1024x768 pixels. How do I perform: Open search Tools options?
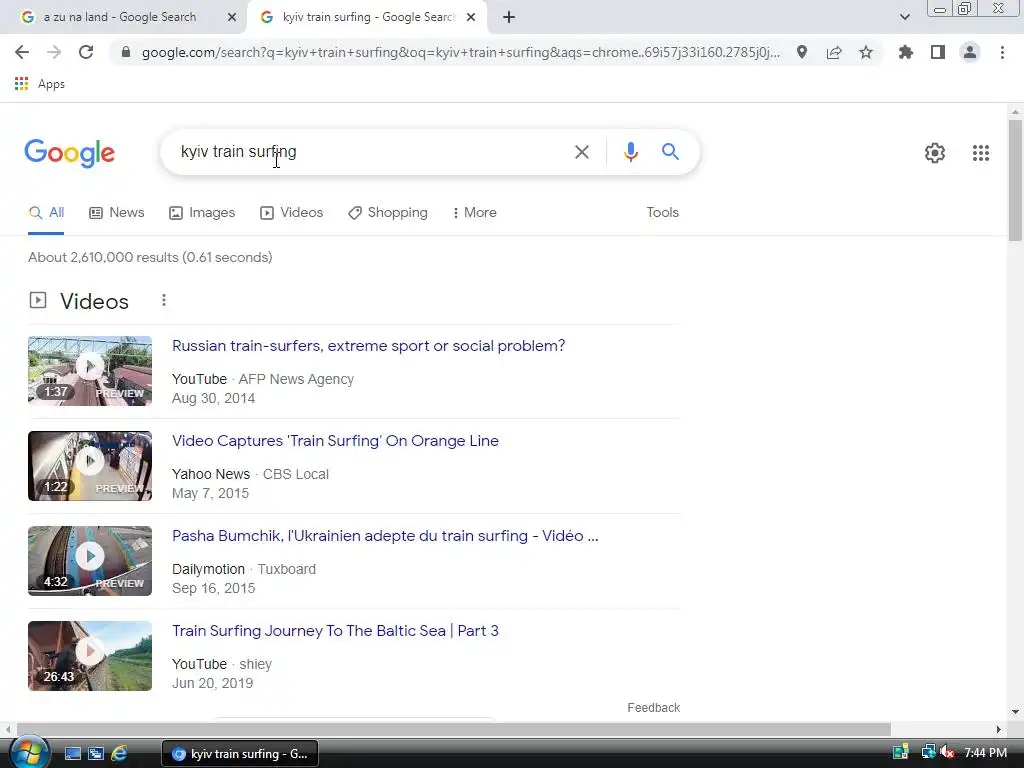point(662,213)
